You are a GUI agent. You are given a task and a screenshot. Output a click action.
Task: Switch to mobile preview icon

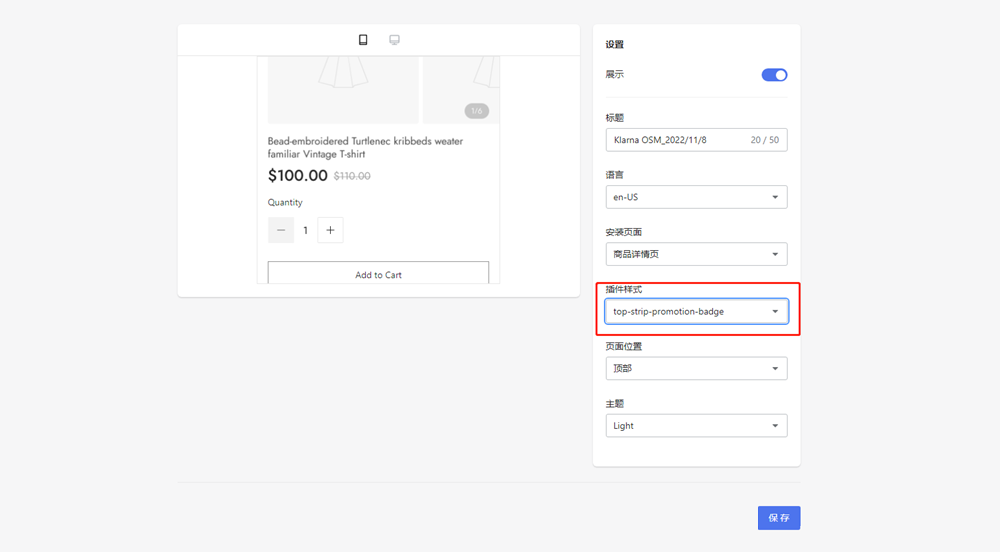pyautogui.click(x=363, y=40)
